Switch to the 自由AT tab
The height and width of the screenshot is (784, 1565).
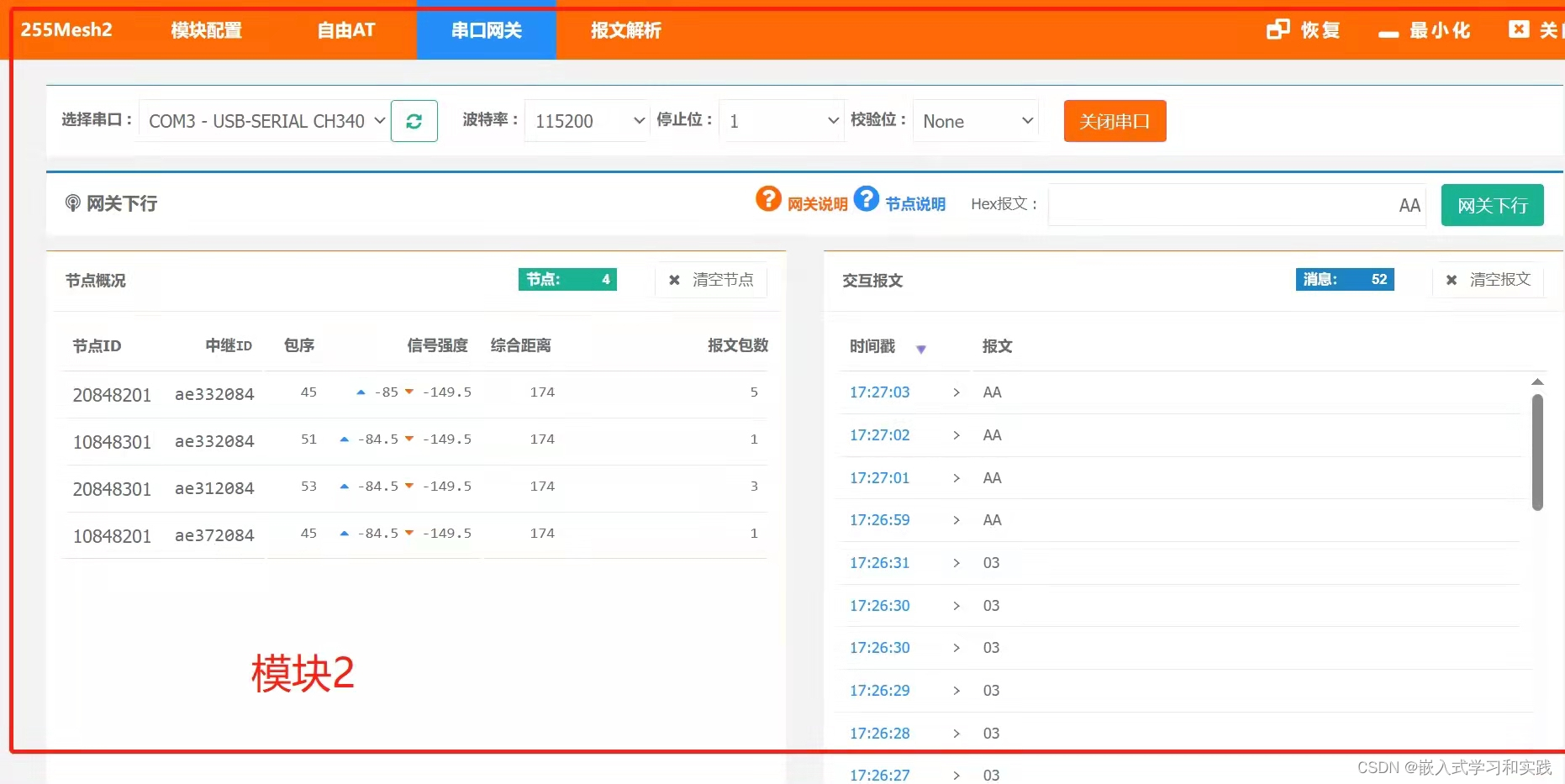345,30
